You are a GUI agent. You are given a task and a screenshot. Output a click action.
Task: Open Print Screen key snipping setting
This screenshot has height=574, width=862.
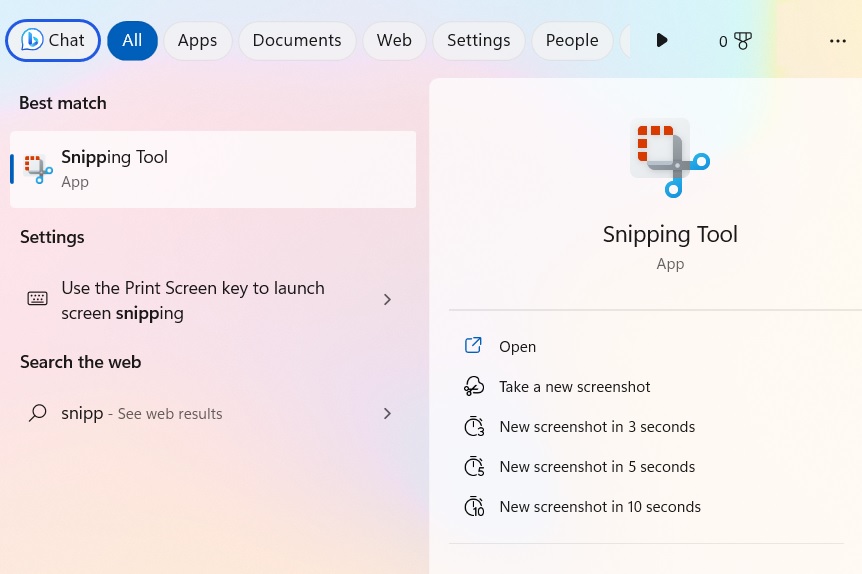(x=213, y=300)
